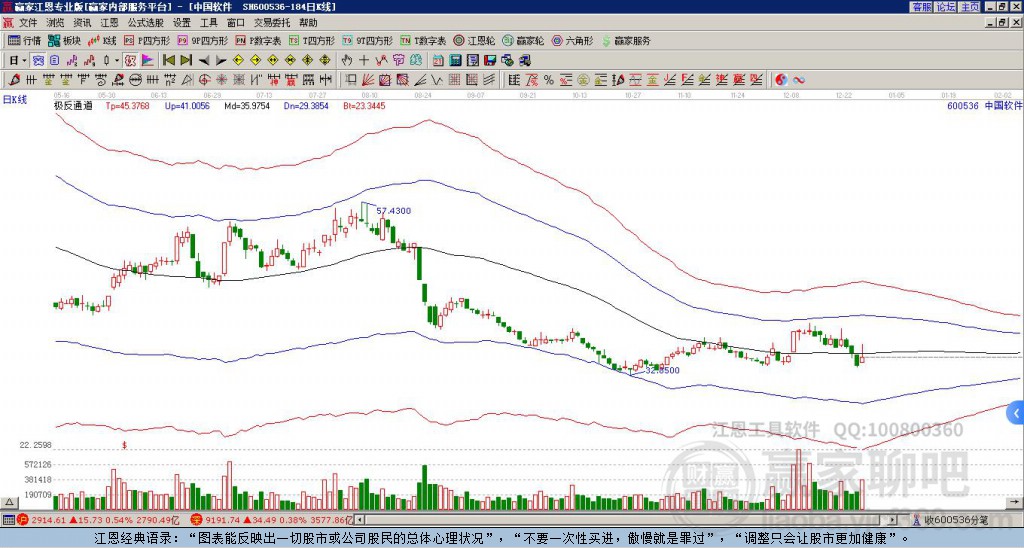
Task: Click the 主页 homepage link
Action: 970,7
